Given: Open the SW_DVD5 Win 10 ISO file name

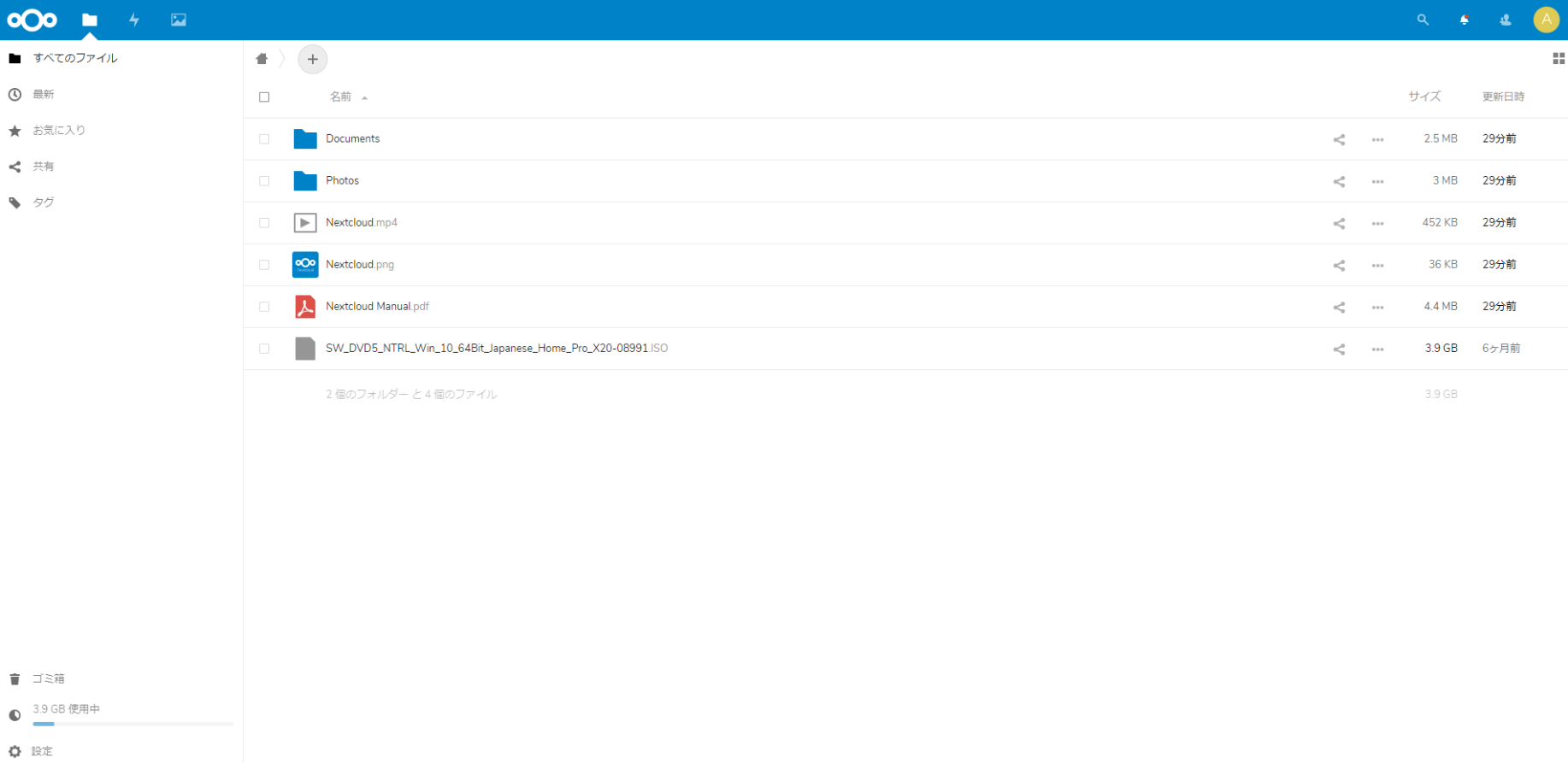Looking at the screenshot, I should pos(497,348).
